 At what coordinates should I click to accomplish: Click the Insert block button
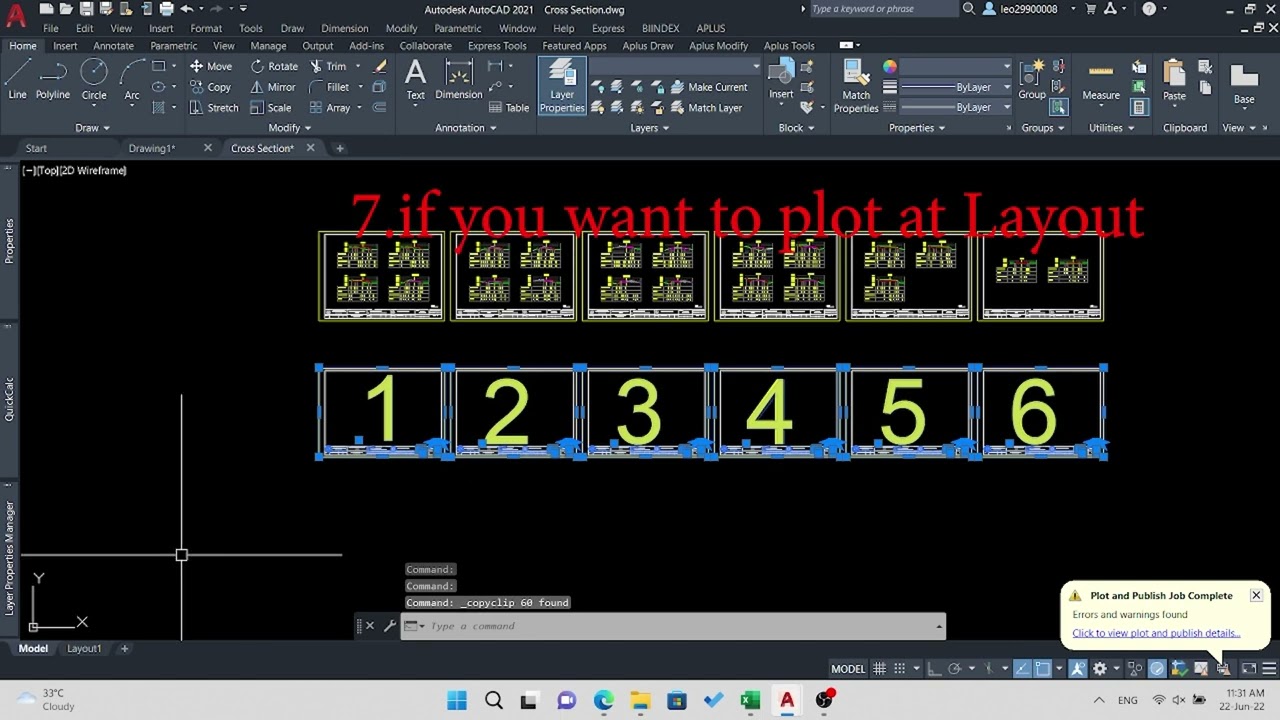coord(781,80)
